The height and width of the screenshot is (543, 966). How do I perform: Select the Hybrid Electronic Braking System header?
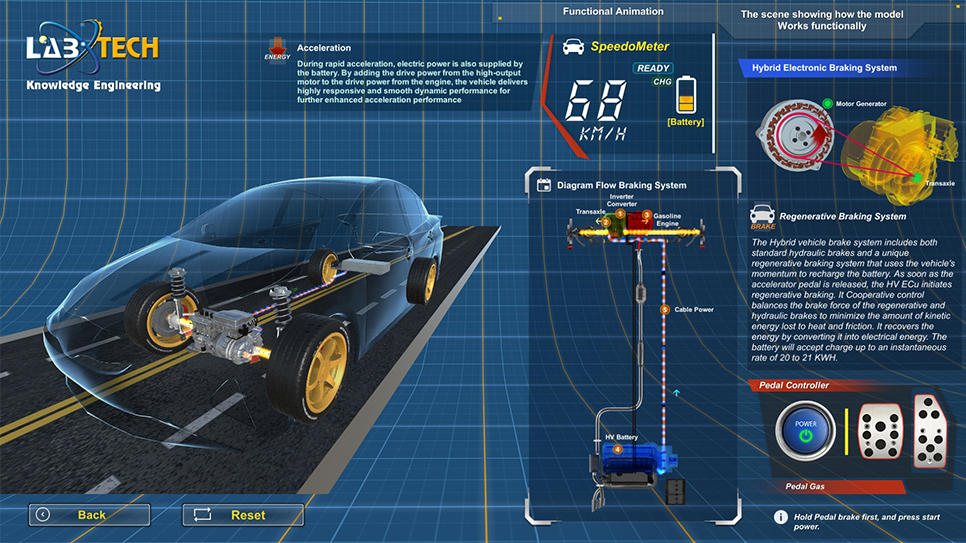[824, 68]
